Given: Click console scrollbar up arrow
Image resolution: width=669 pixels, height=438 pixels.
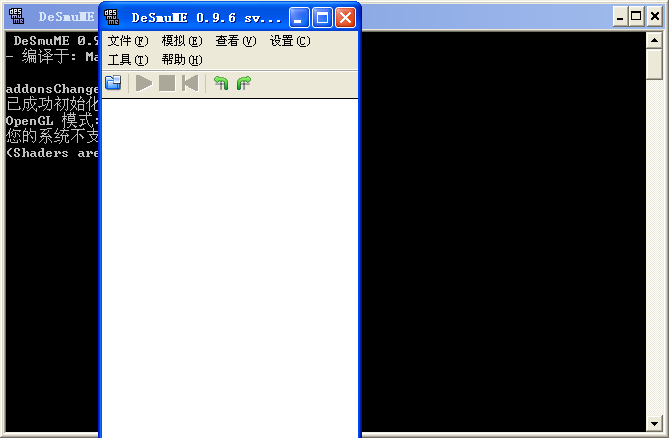Looking at the screenshot, I should click(x=654, y=41).
